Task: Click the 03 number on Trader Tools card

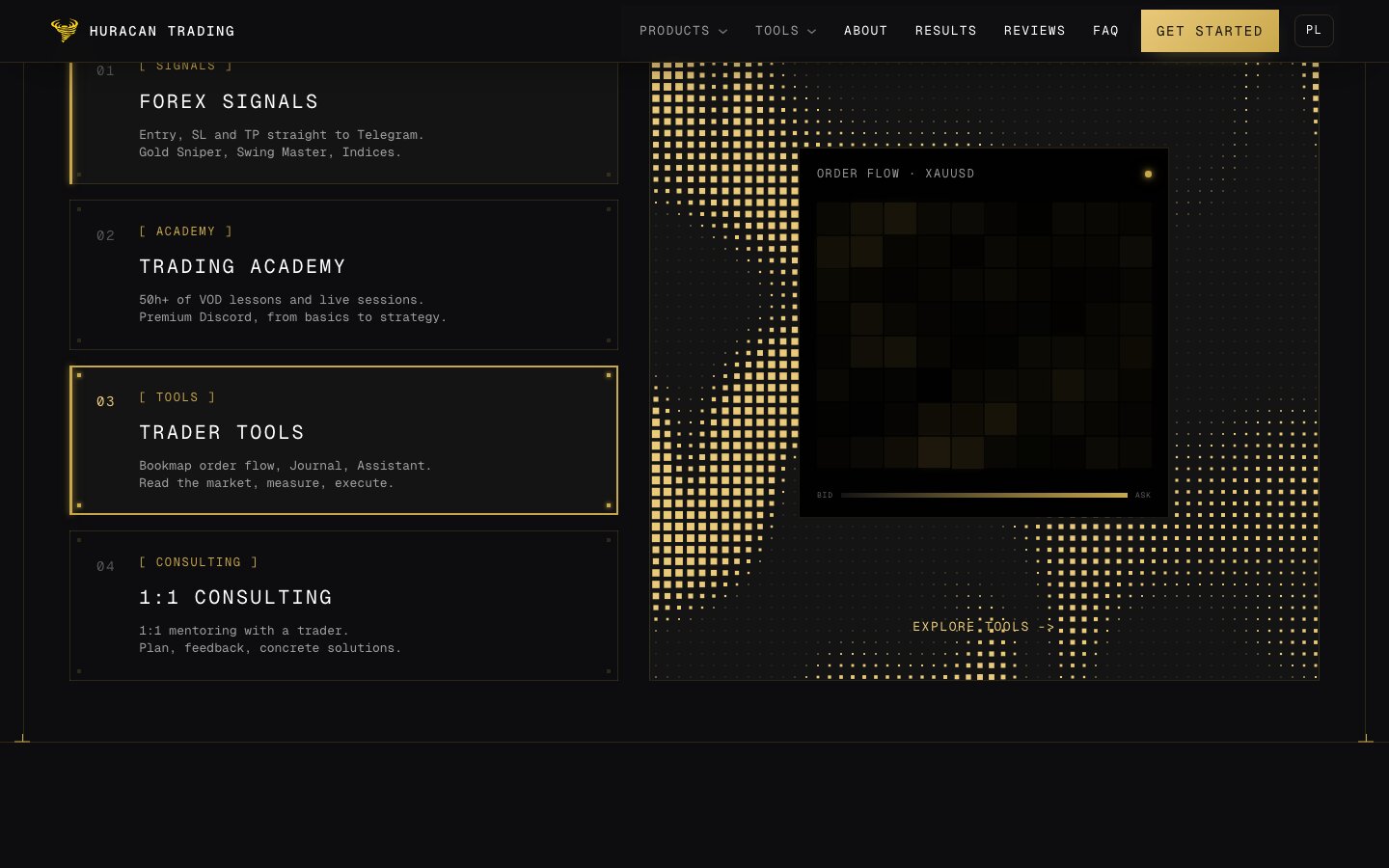Action: tap(105, 401)
